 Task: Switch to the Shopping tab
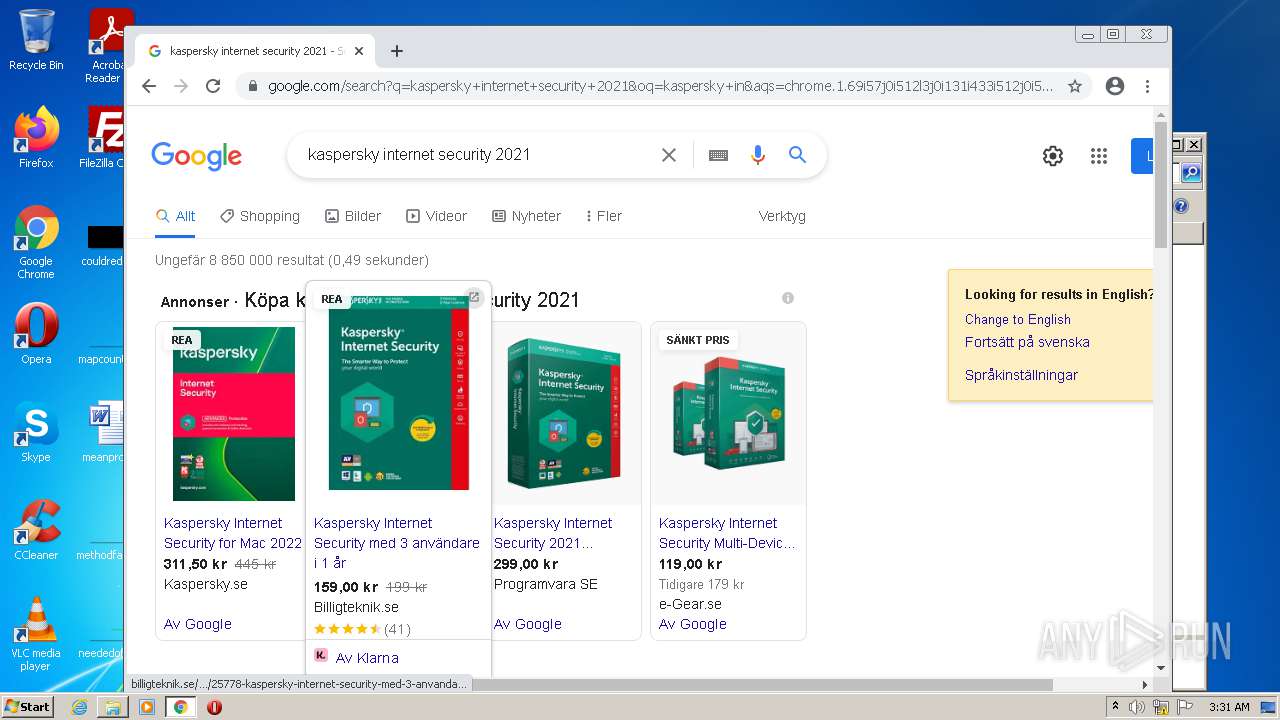260,216
